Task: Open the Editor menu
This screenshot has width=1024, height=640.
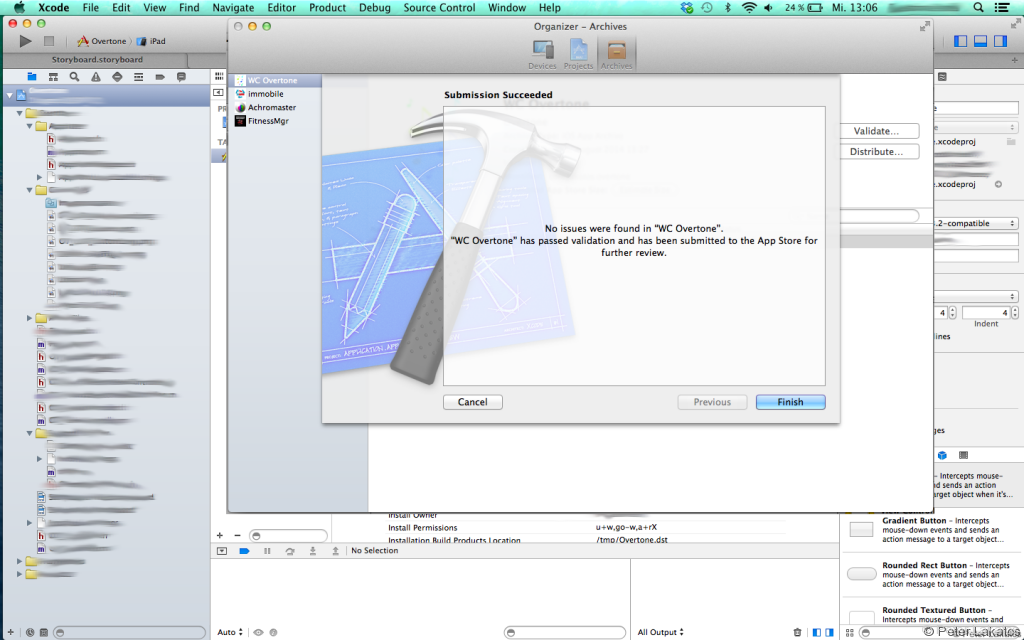Action: (281, 8)
